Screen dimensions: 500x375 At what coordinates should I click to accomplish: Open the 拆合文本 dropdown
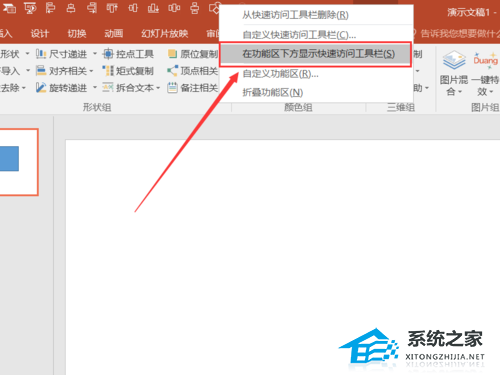coord(158,88)
